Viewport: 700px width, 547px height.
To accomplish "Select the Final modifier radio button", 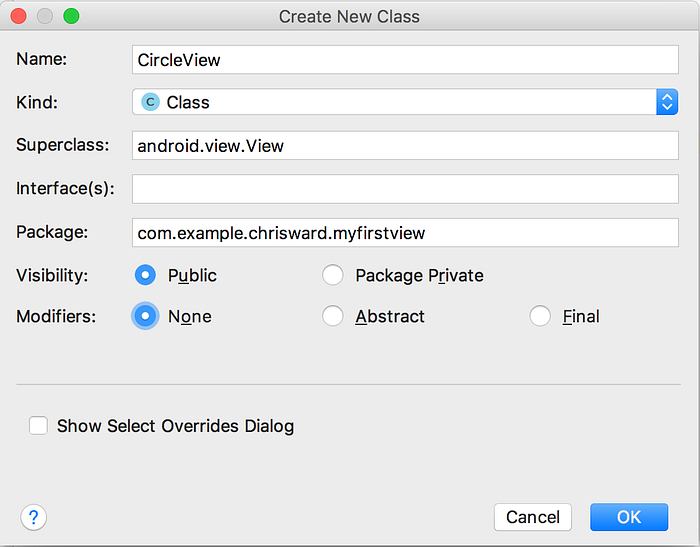I will pyautogui.click(x=540, y=316).
